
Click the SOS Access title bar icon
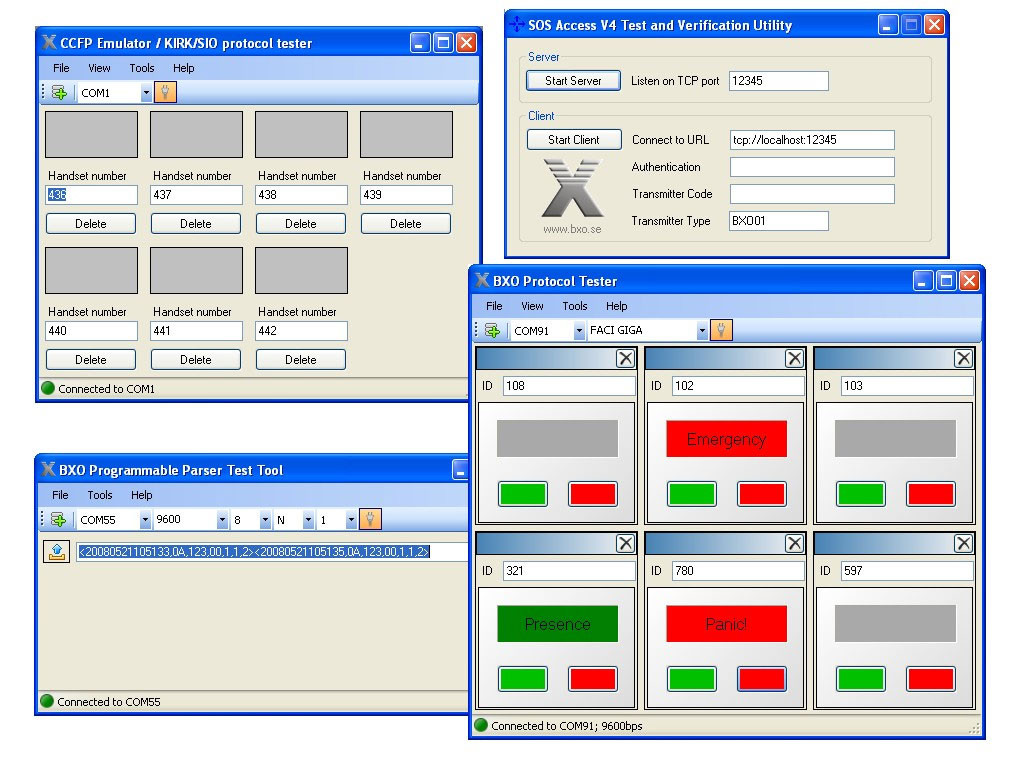tap(517, 25)
